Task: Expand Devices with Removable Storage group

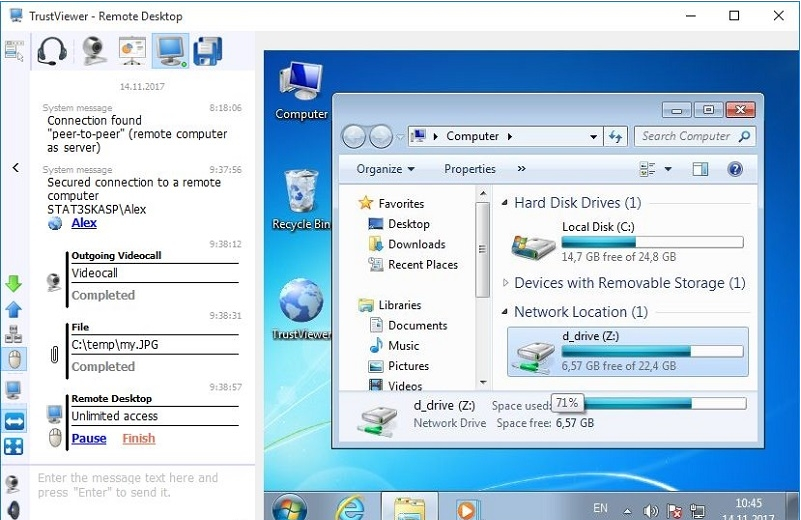Action: (x=505, y=283)
